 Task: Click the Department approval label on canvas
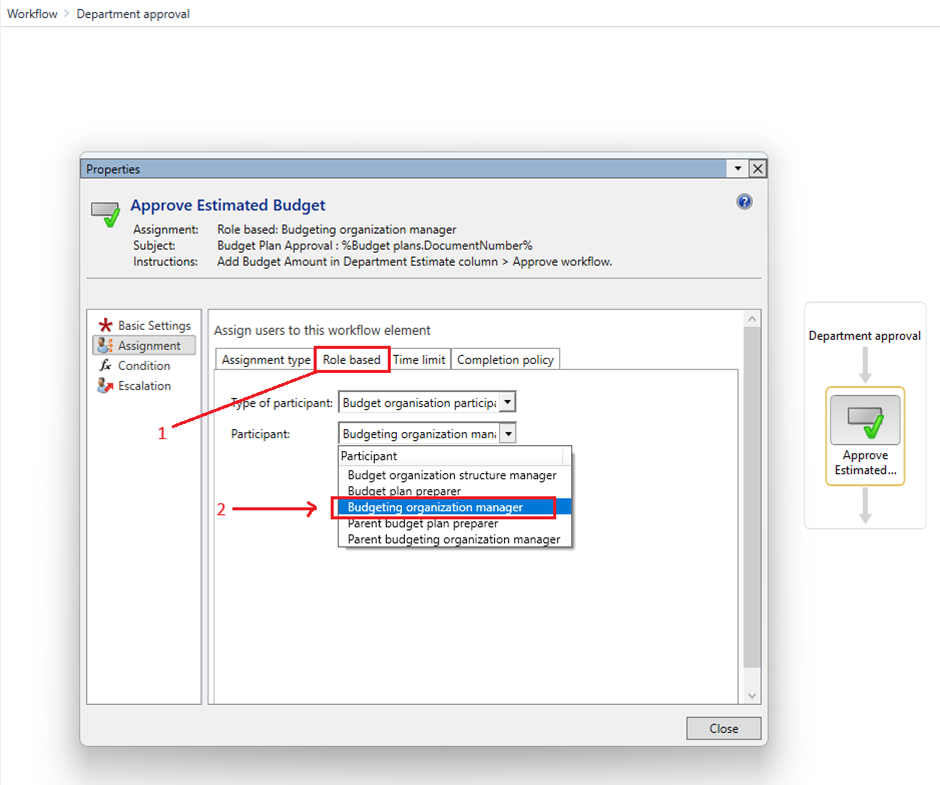click(x=864, y=336)
